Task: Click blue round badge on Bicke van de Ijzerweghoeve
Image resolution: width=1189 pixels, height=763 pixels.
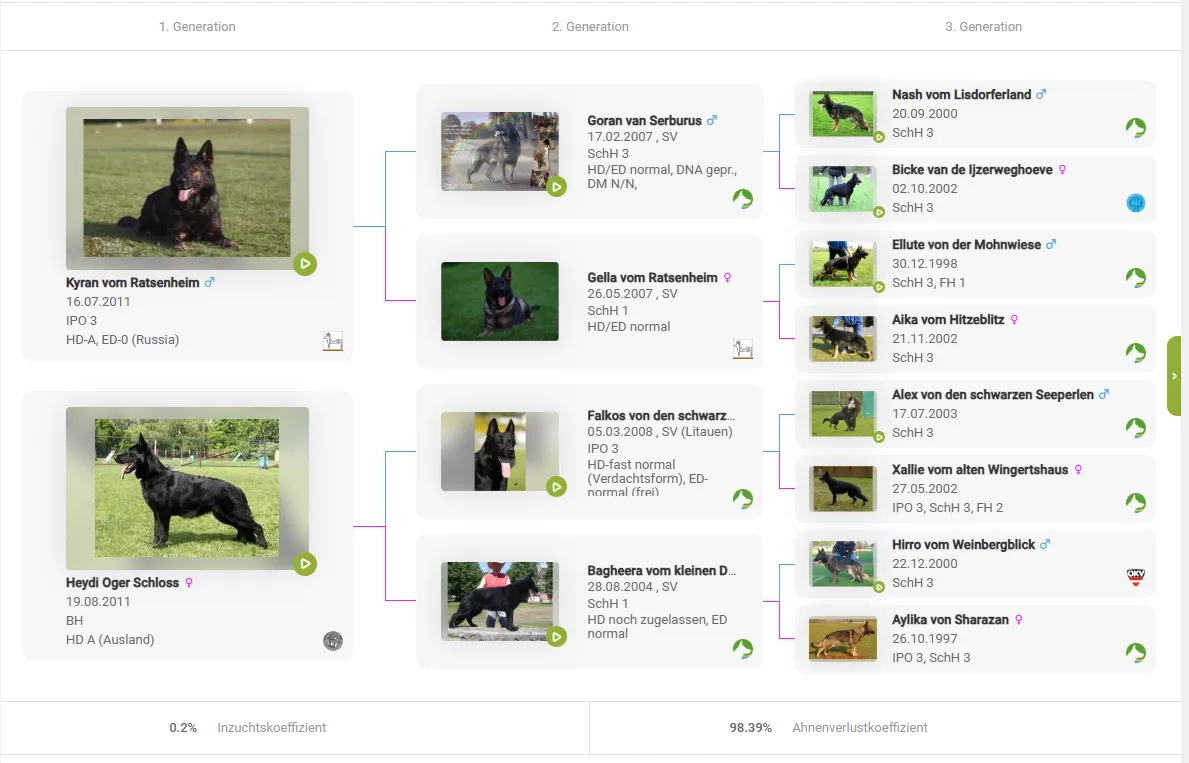Action: pos(1135,203)
